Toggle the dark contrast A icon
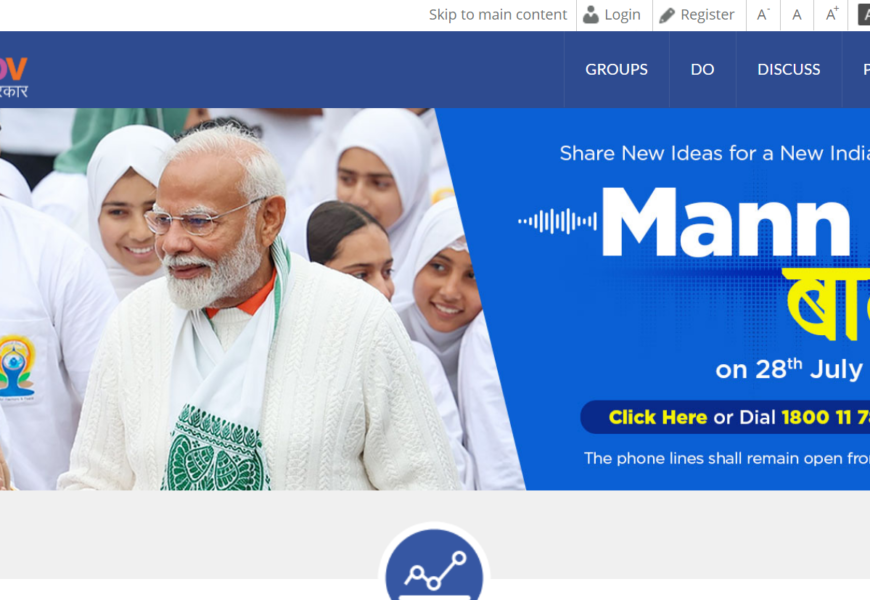This screenshot has width=870, height=600. 864,15
